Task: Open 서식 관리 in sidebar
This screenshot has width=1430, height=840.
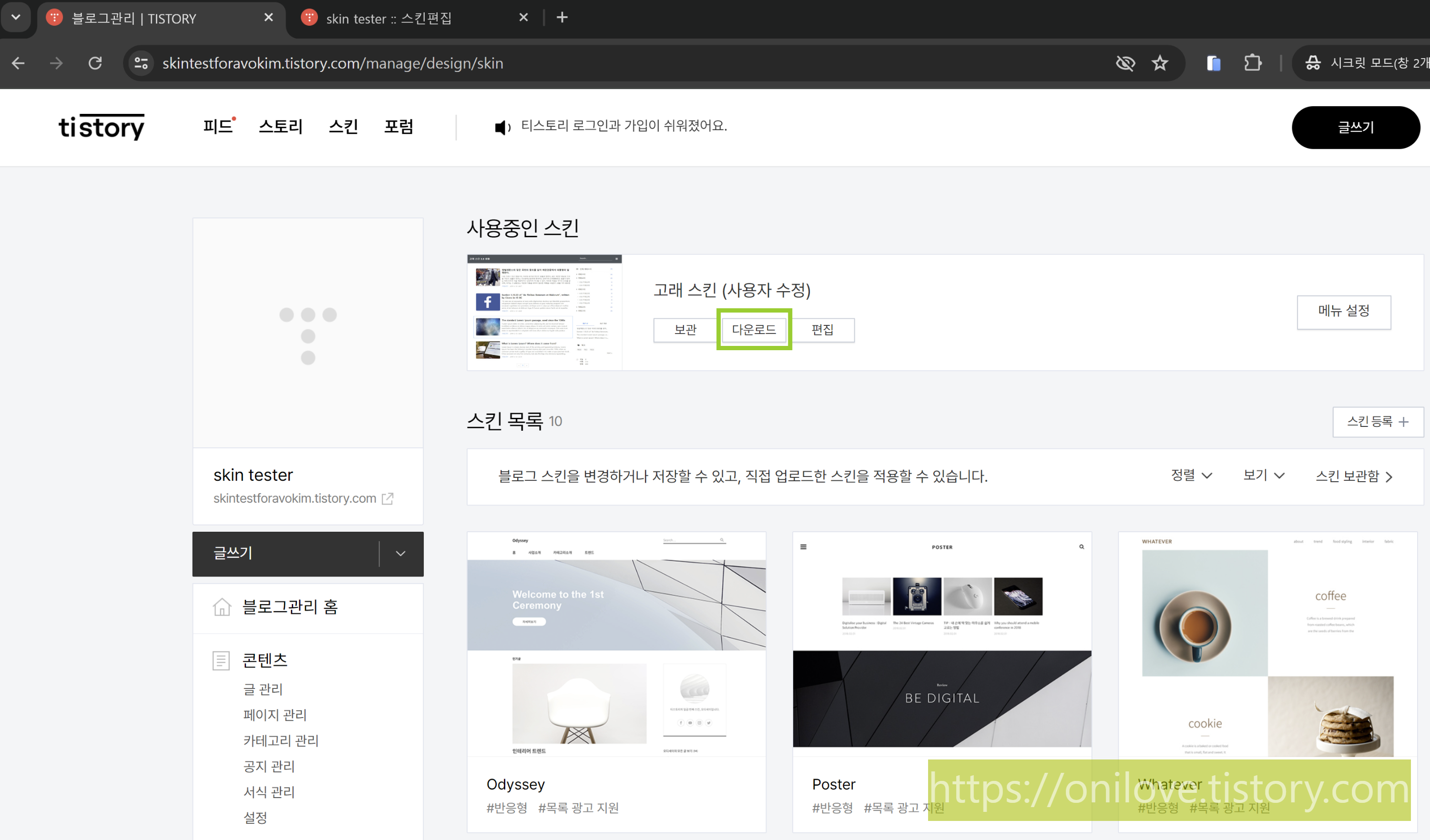Action: coord(269,792)
